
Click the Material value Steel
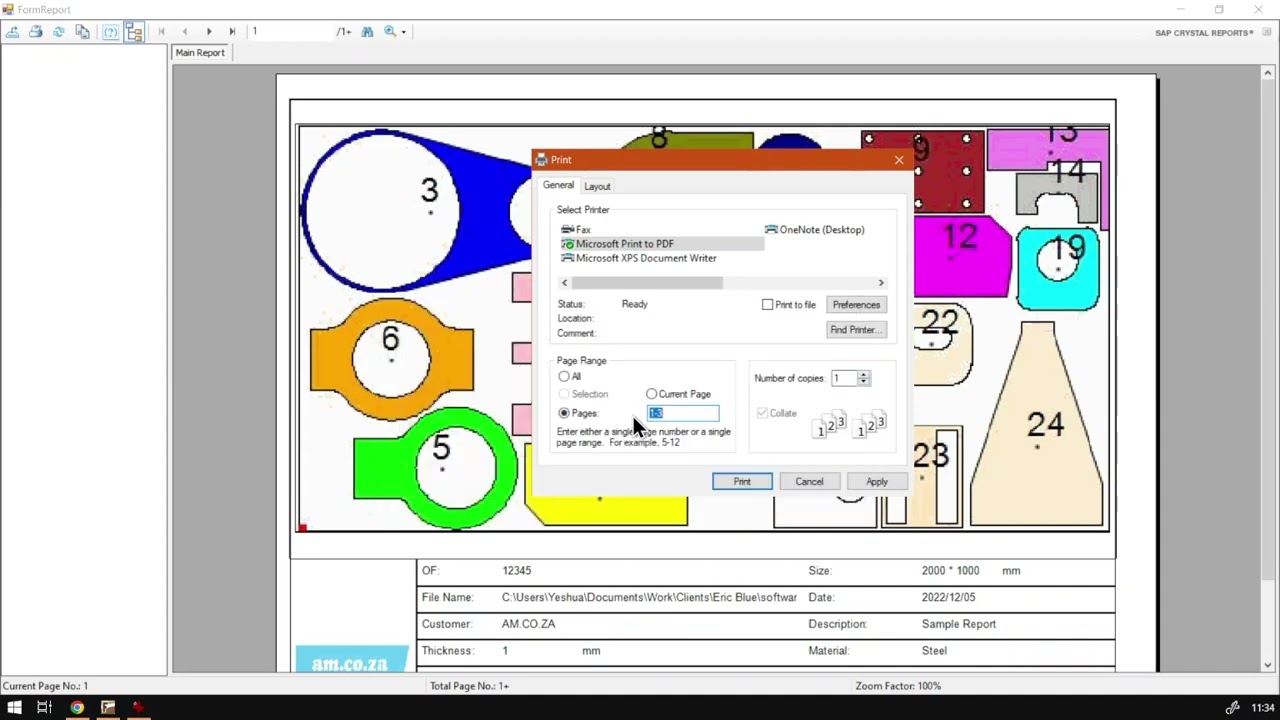point(934,651)
